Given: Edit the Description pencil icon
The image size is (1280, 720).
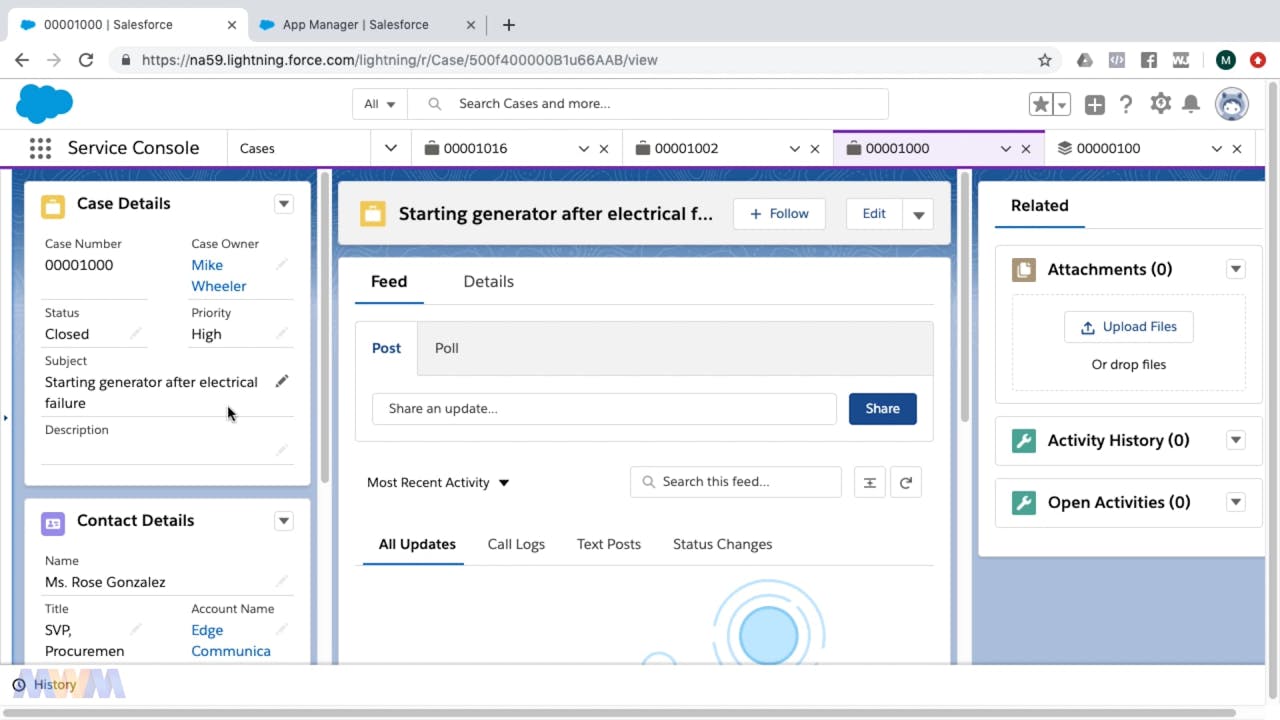Looking at the screenshot, I should (x=282, y=450).
